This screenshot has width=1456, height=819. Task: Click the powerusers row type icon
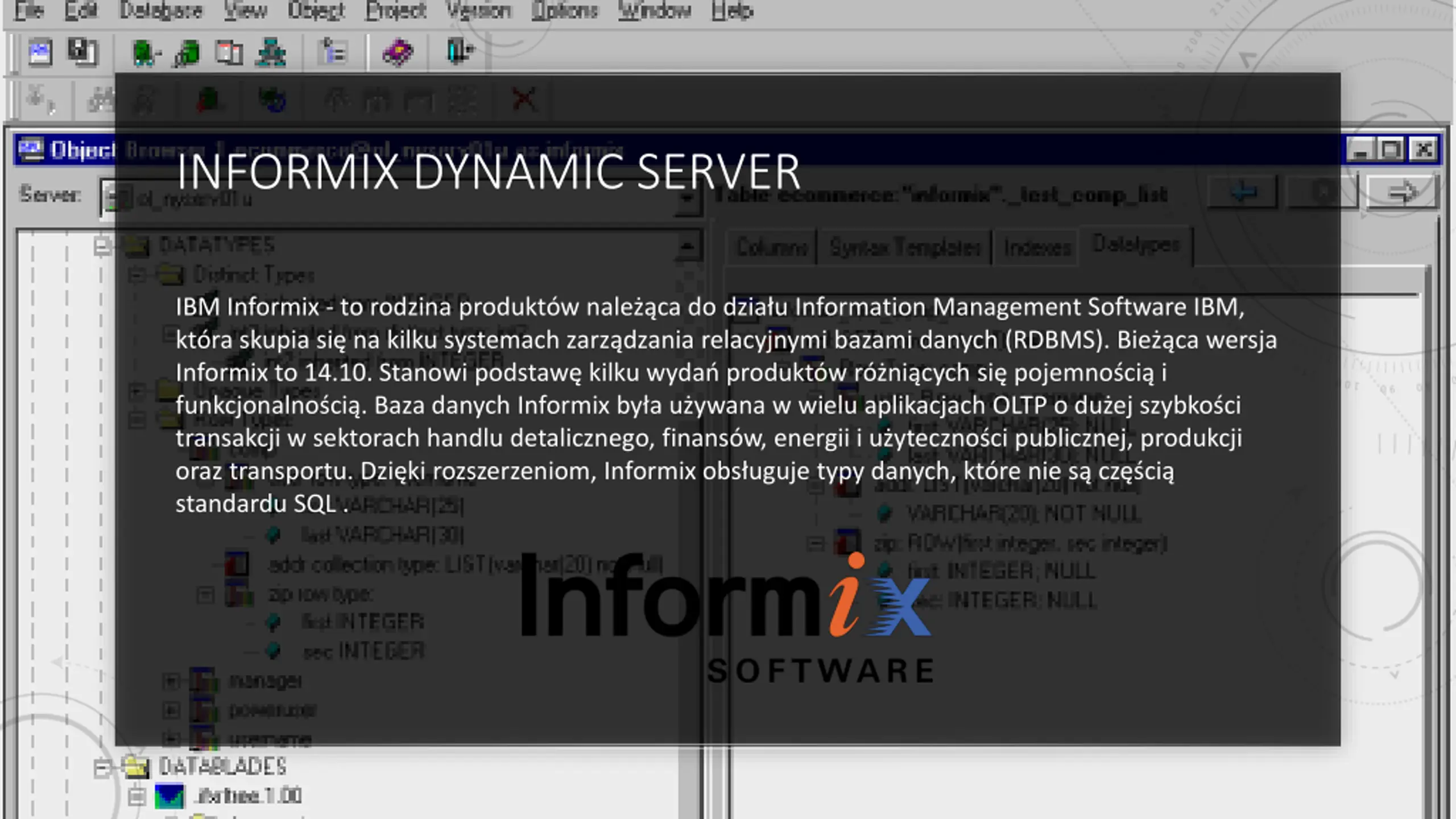click(x=204, y=710)
